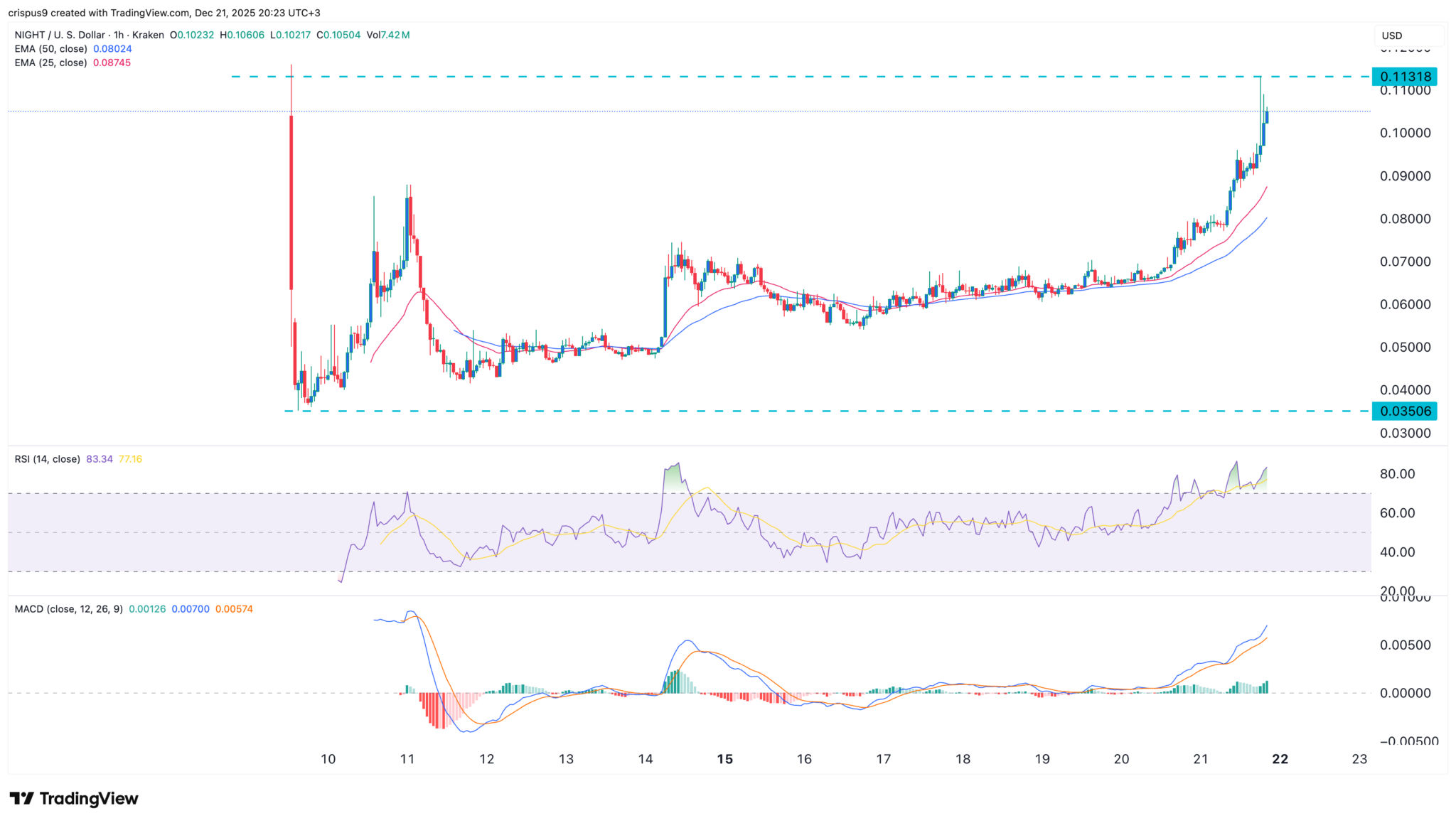
Task: Select the NIGHT / U. S. Dollar symbol title
Action: [x=60, y=35]
